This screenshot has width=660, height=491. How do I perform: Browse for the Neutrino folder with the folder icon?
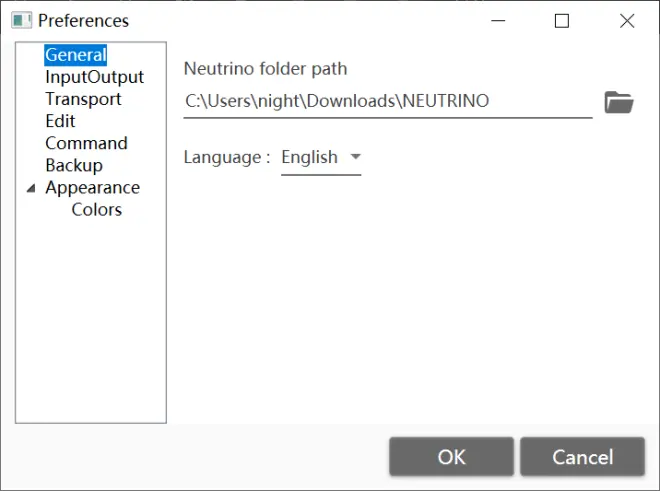tap(619, 102)
